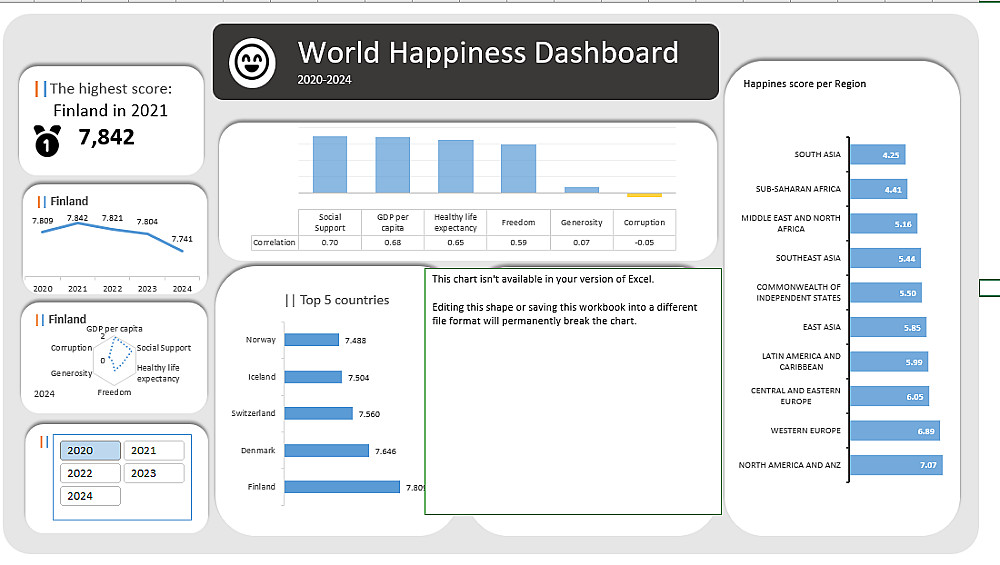Click the Iceland bar in Top 5

tap(313, 377)
